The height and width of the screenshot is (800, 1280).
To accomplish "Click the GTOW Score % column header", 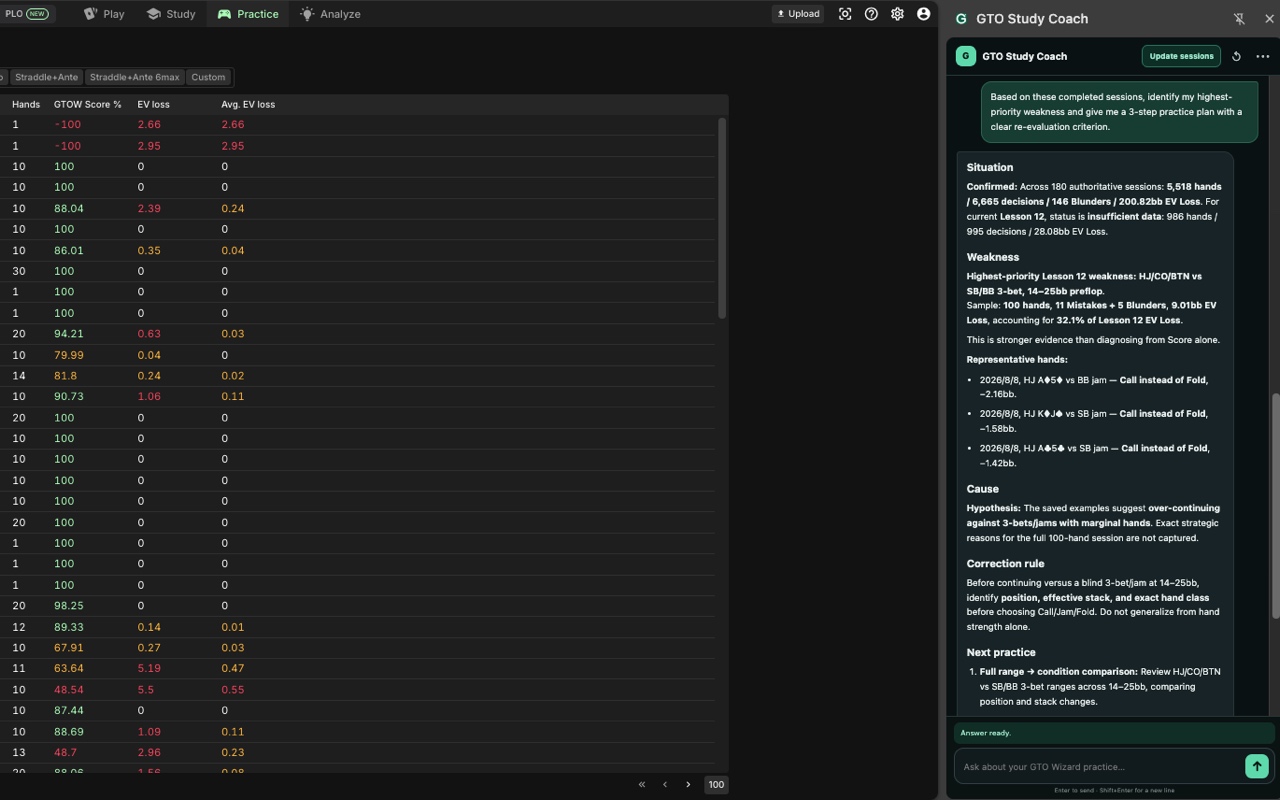I will point(87,104).
